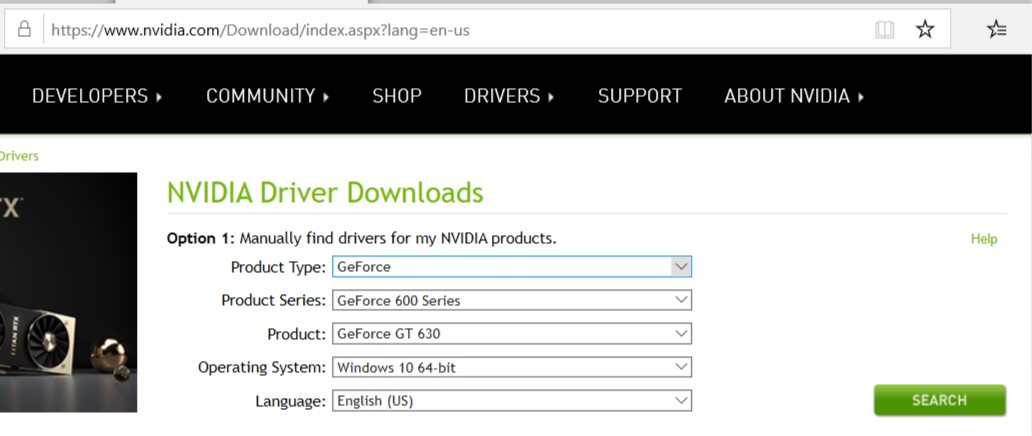Change Operating System dropdown selection
Screen dimensions: 1032x436
click(x=512, y=367)
